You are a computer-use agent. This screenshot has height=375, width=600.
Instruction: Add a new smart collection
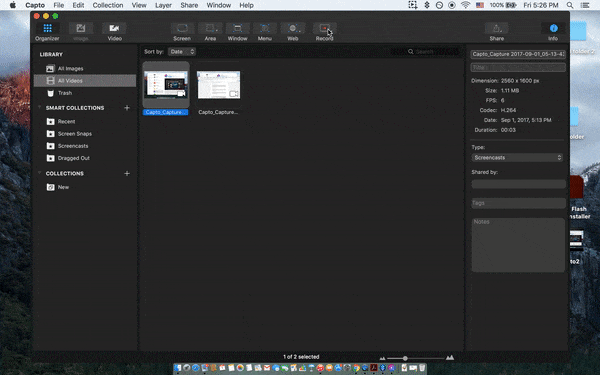(127, 108)
